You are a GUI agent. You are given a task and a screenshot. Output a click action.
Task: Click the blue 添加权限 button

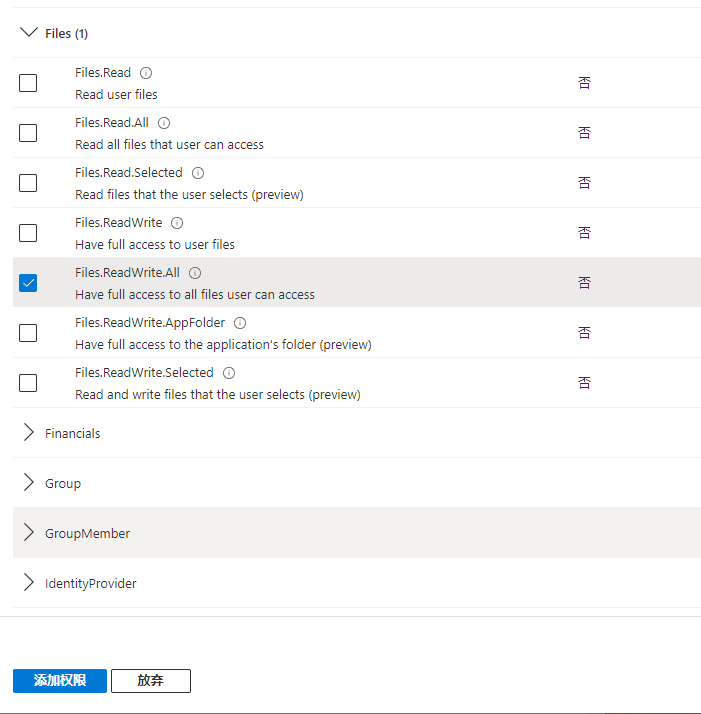pos(60,681)
